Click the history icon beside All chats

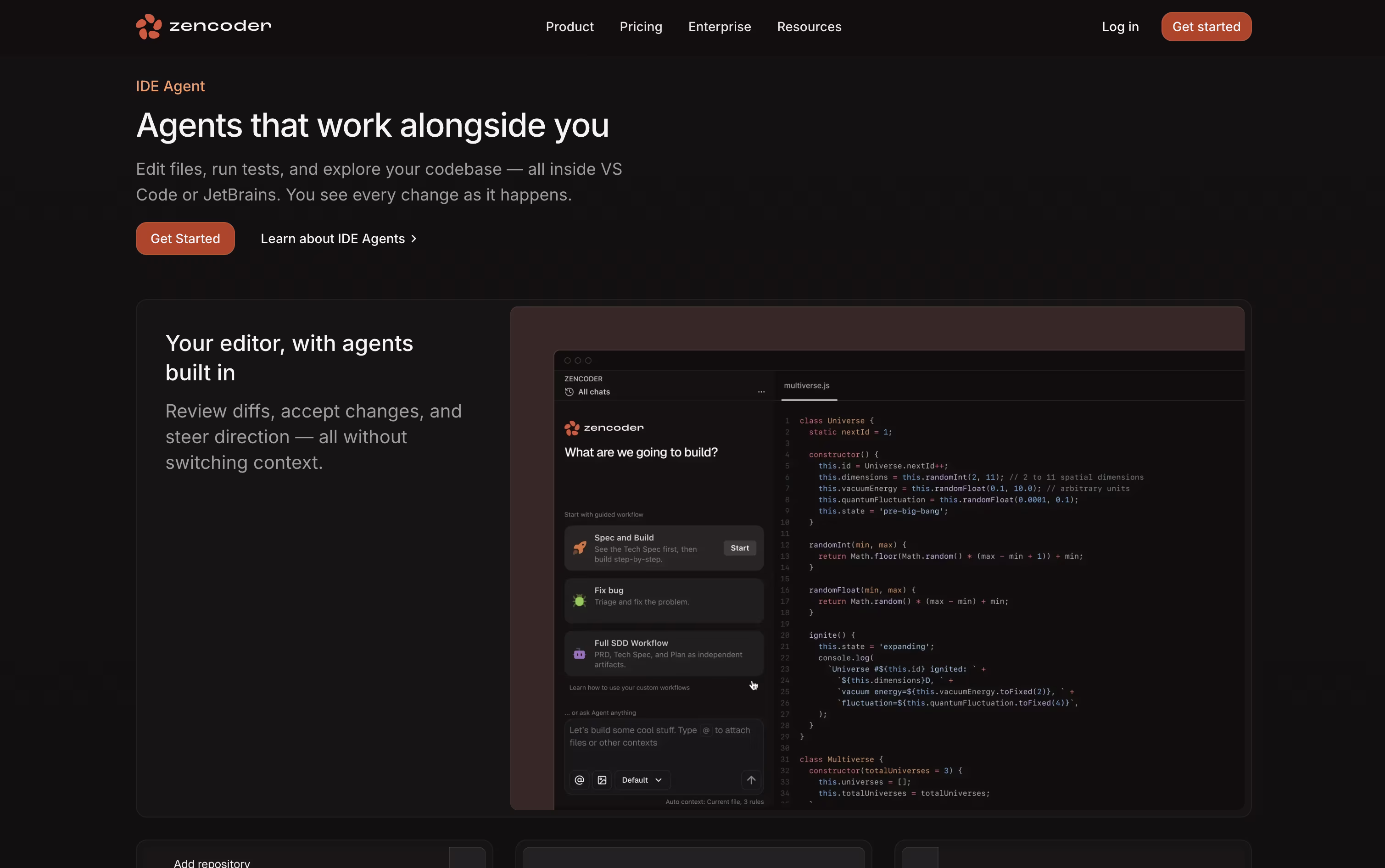pos(569,391)
